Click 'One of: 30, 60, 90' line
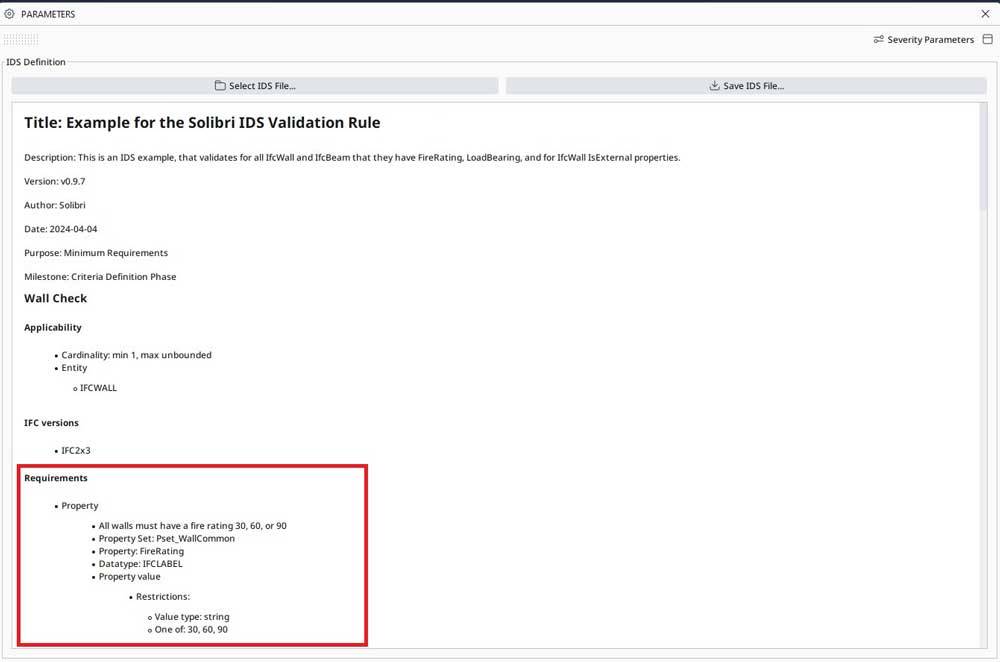Screen dimensions: 1000x662 191,630
